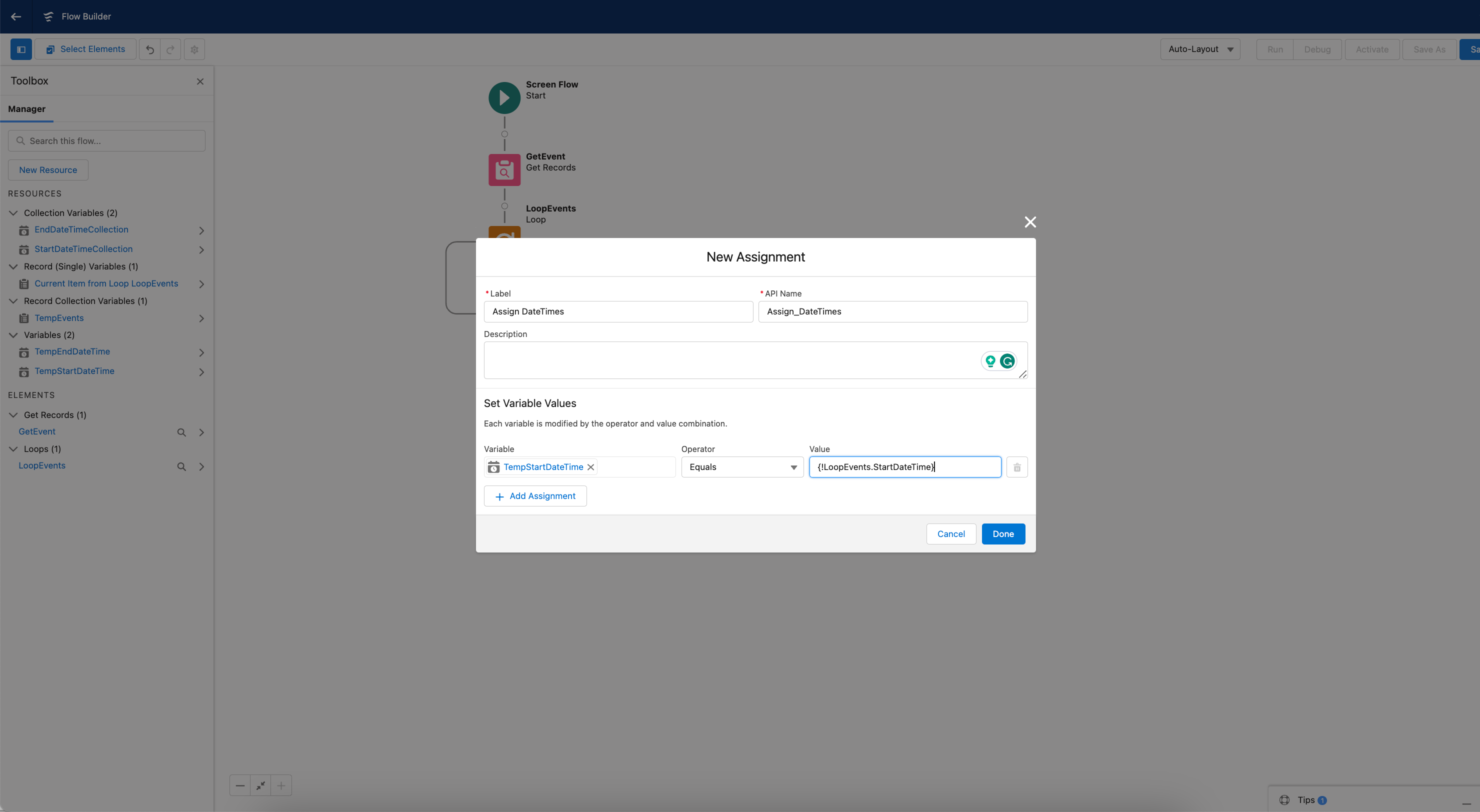Viewport: 1480px width, 812px height.
Task: Delete assignment row with trash icon
Action: point(1016,467)
